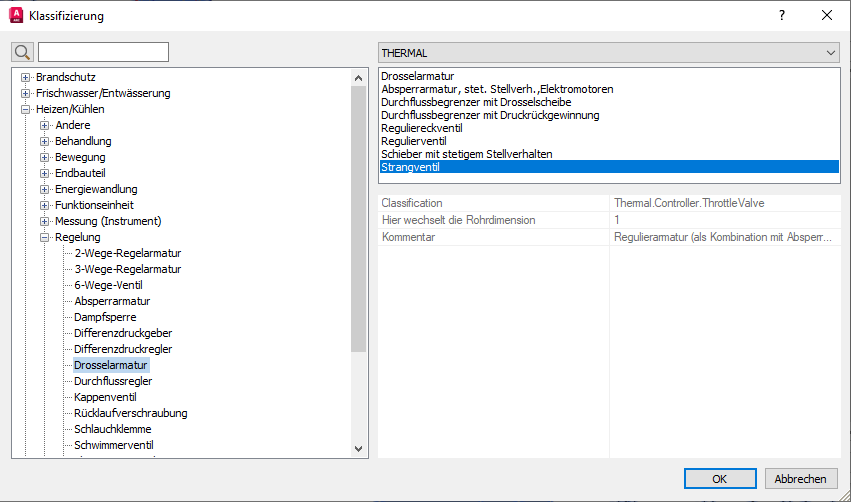Click tree scrollbar down arrow
The image size is (851, 502).
(x=358, y=449)
